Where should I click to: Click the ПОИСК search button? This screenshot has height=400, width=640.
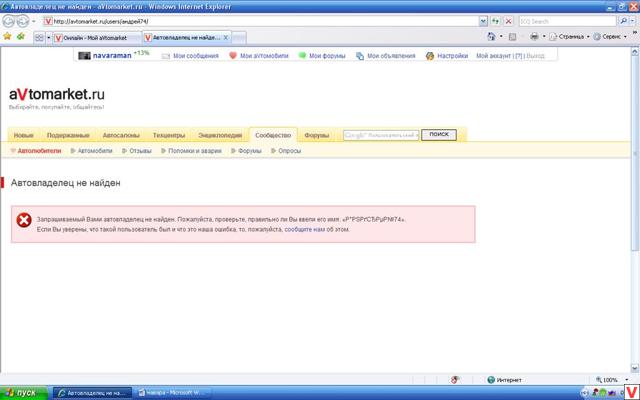point(439,135)
